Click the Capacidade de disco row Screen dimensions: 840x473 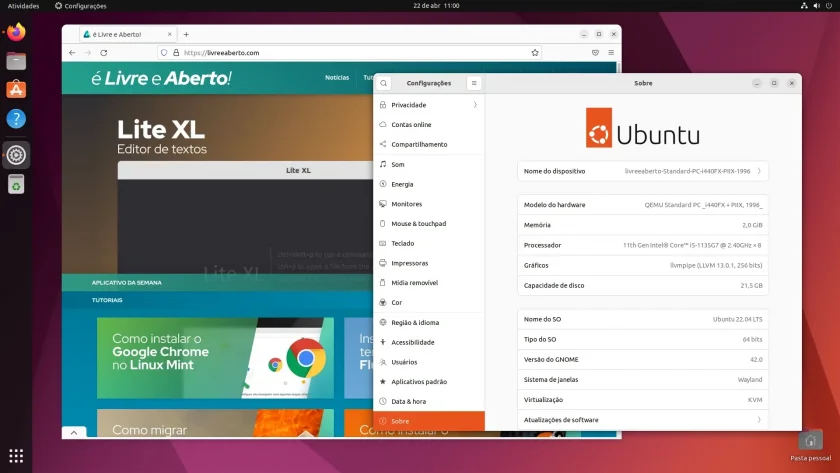click(642, 286)
